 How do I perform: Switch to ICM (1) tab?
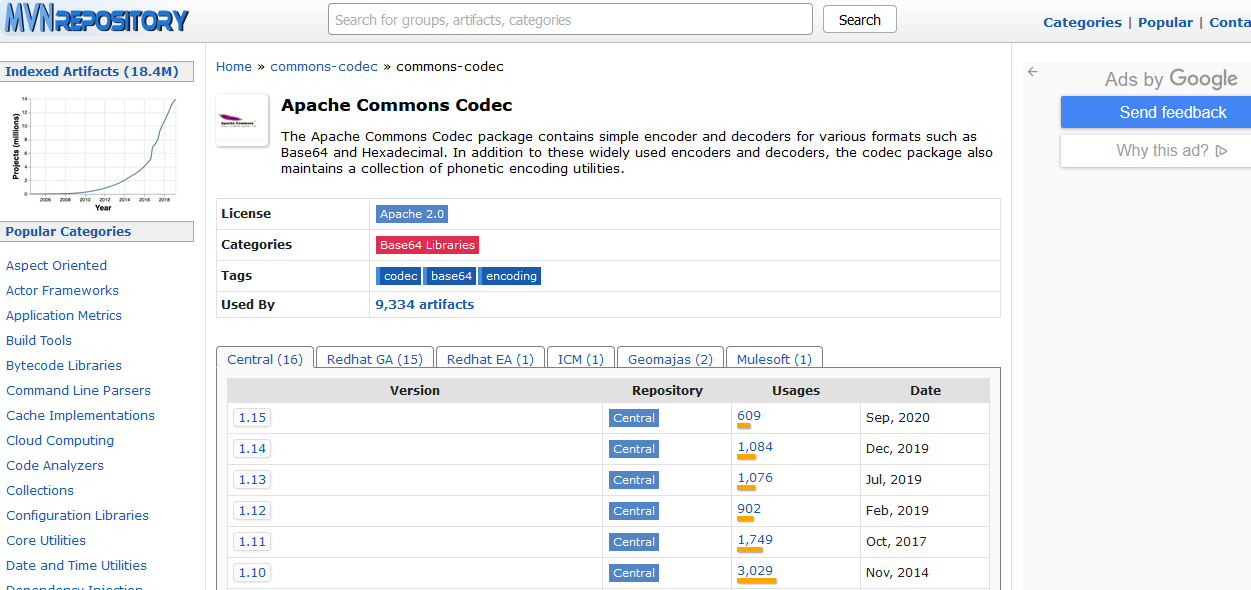(x=581, y=359)
